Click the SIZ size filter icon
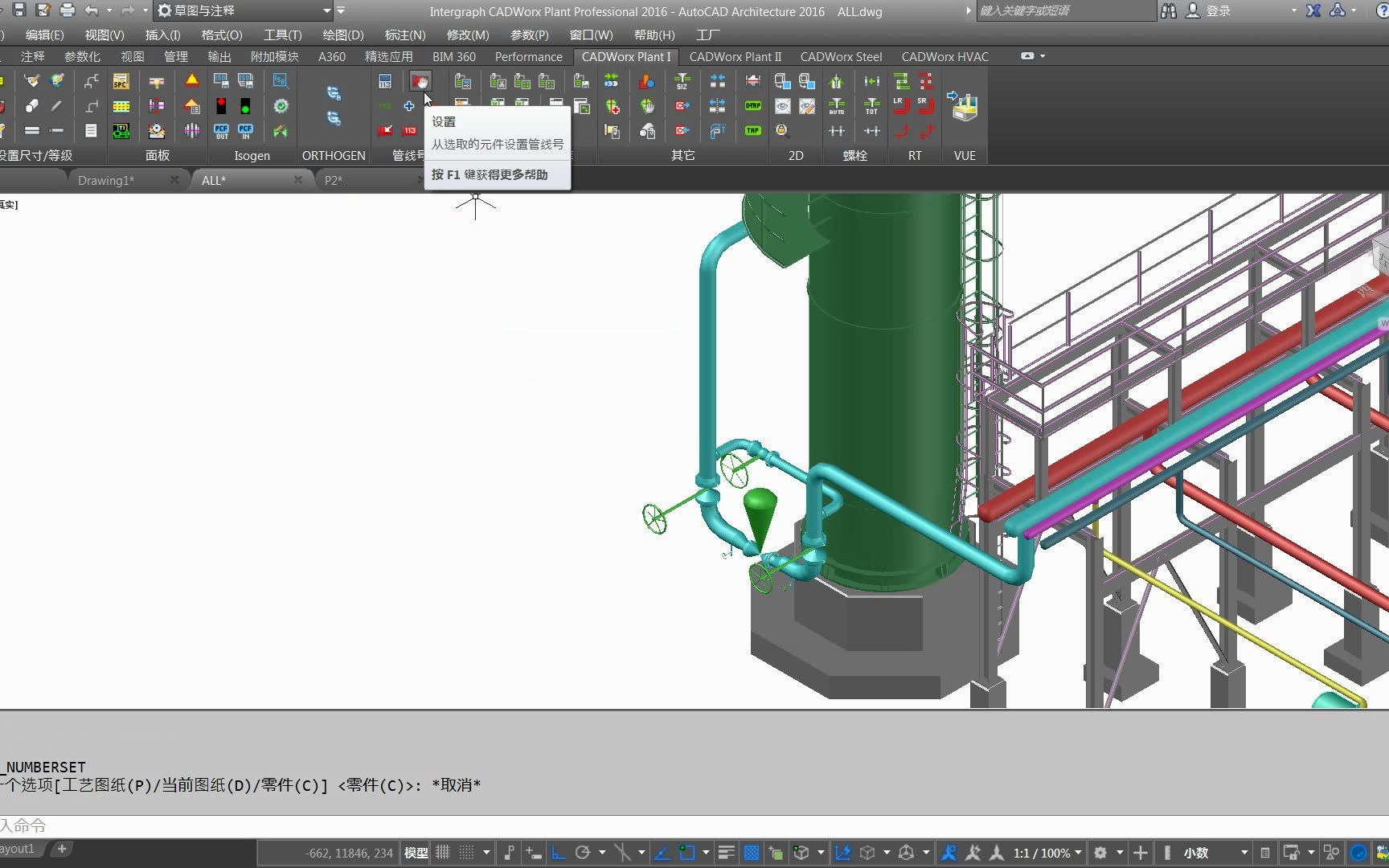Image resolution: width=1389 pixels, height=868 pixels. pyautogui.click(x=682, y=81)
